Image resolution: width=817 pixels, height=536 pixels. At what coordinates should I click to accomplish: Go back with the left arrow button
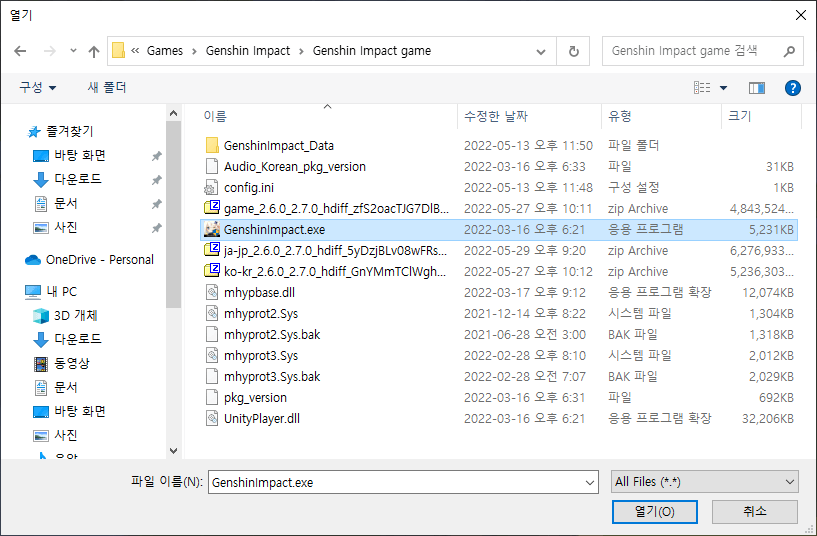20,51
